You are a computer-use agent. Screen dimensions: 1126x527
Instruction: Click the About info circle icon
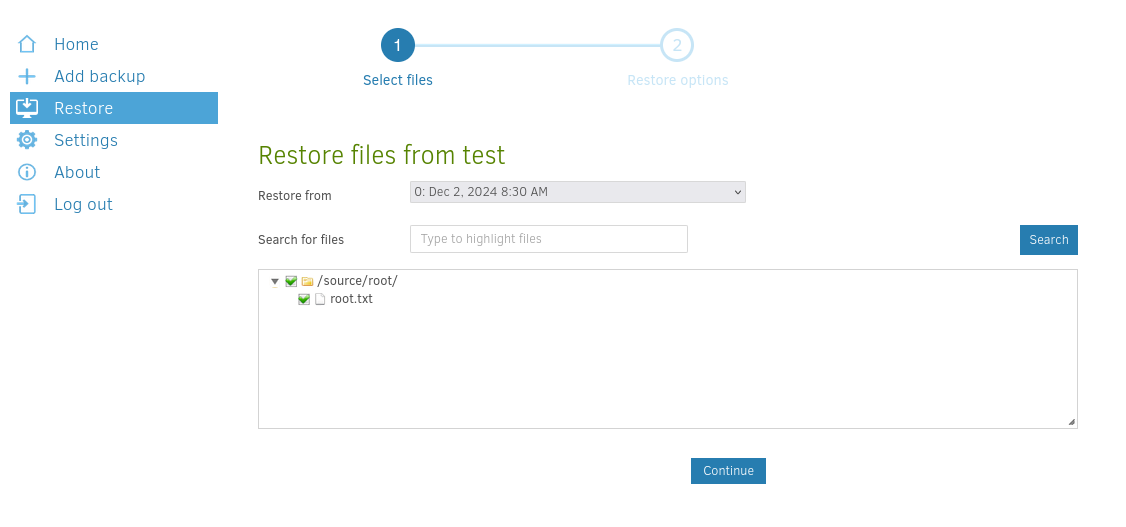pos(27,172)
